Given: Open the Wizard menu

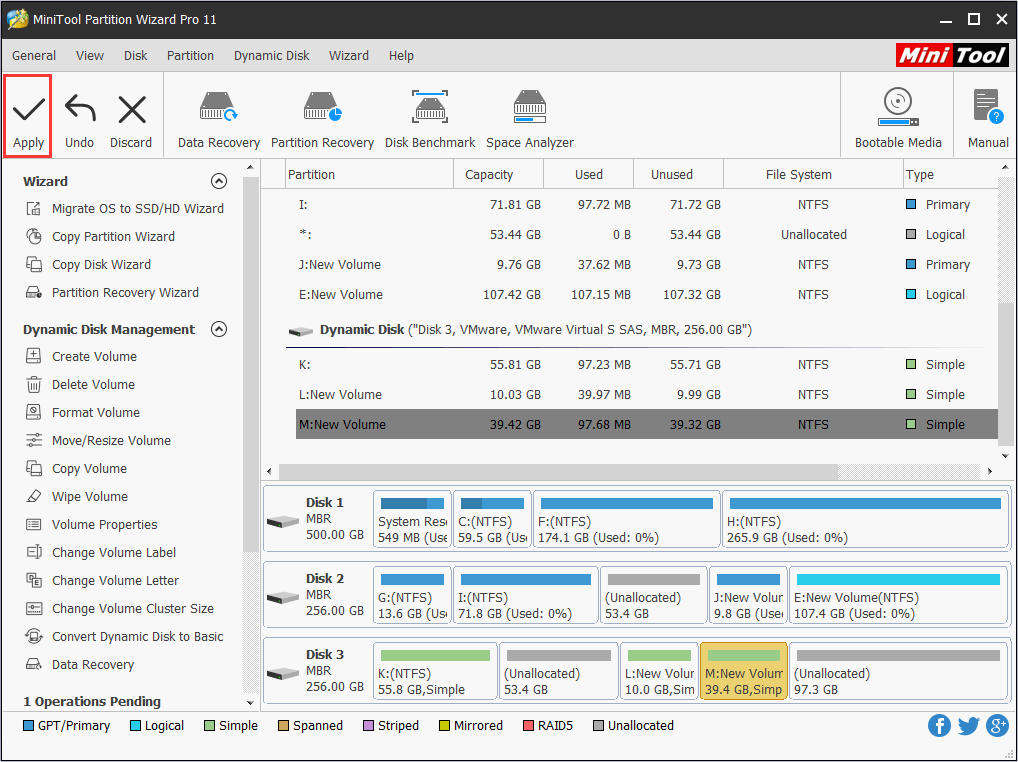Looking at the screenshot, I should (x=349, y=56).
